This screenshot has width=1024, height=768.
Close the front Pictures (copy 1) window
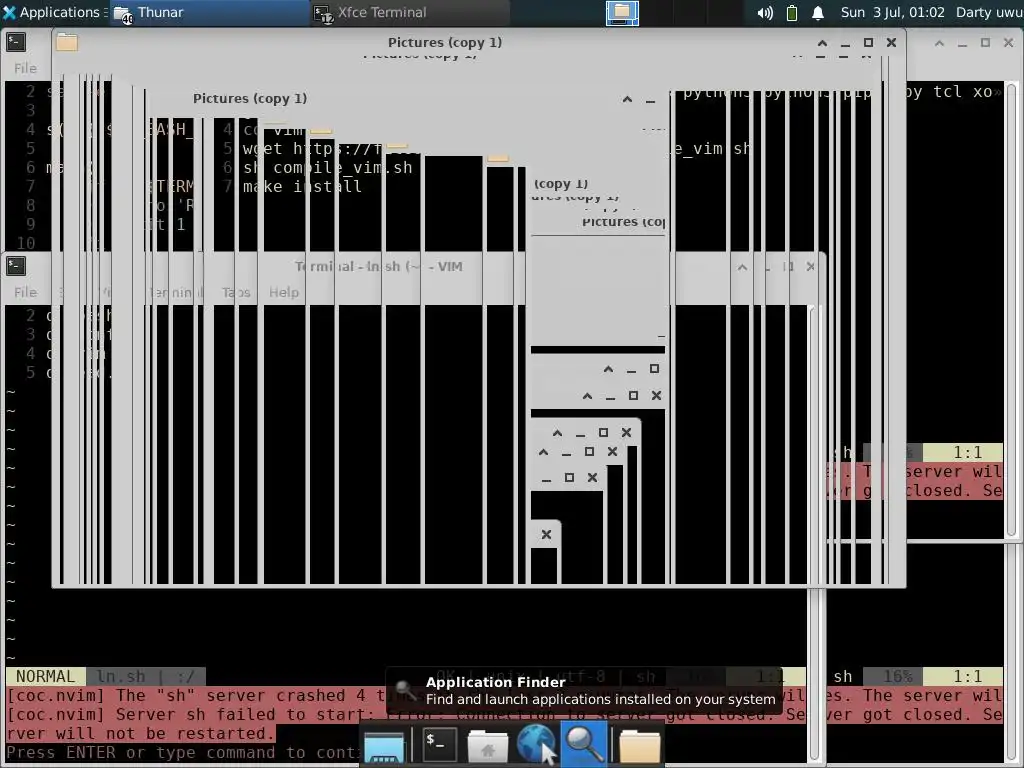[891, 42]
